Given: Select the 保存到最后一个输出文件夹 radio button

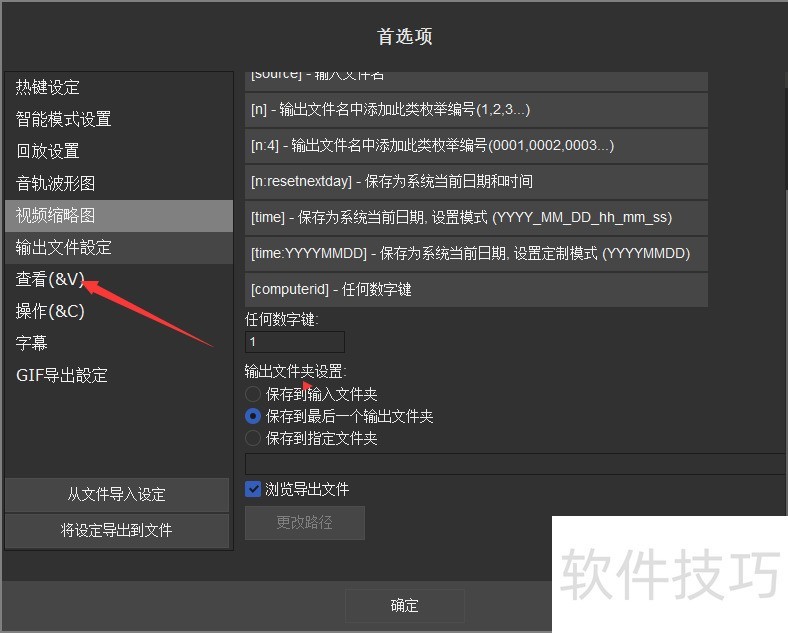Looking at the screenshot, I should tap(253, 417).
